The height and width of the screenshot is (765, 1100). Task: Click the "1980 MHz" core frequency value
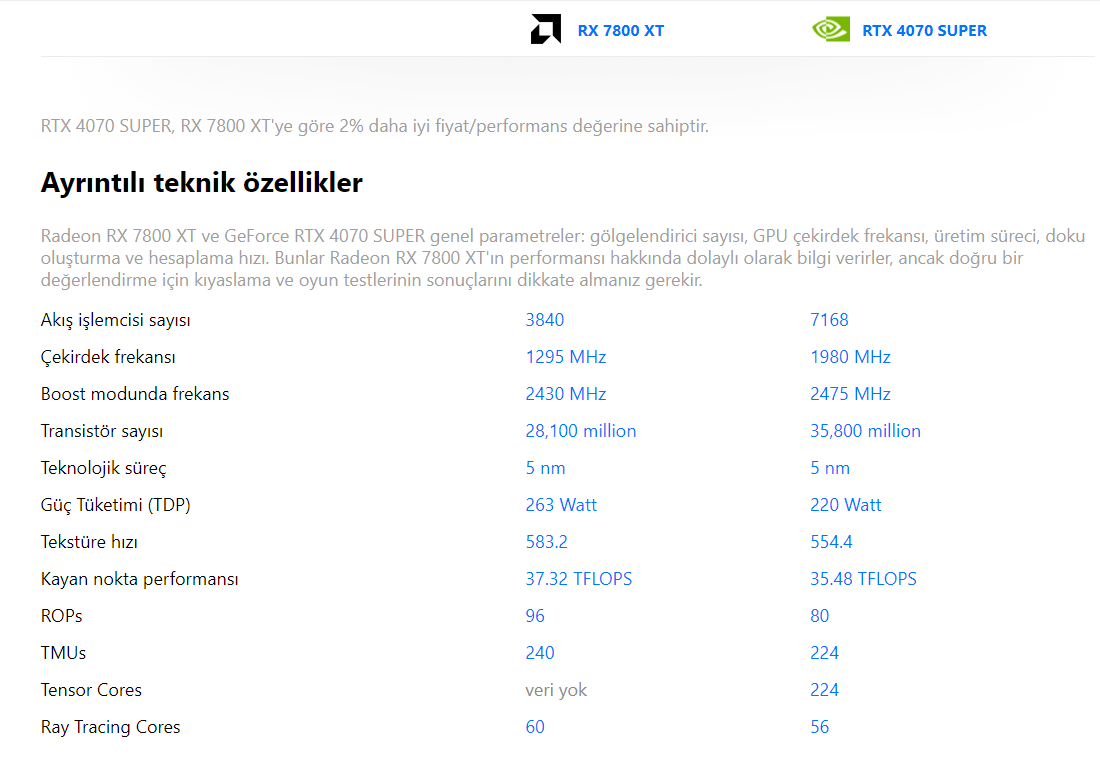(x=850, y=357)
